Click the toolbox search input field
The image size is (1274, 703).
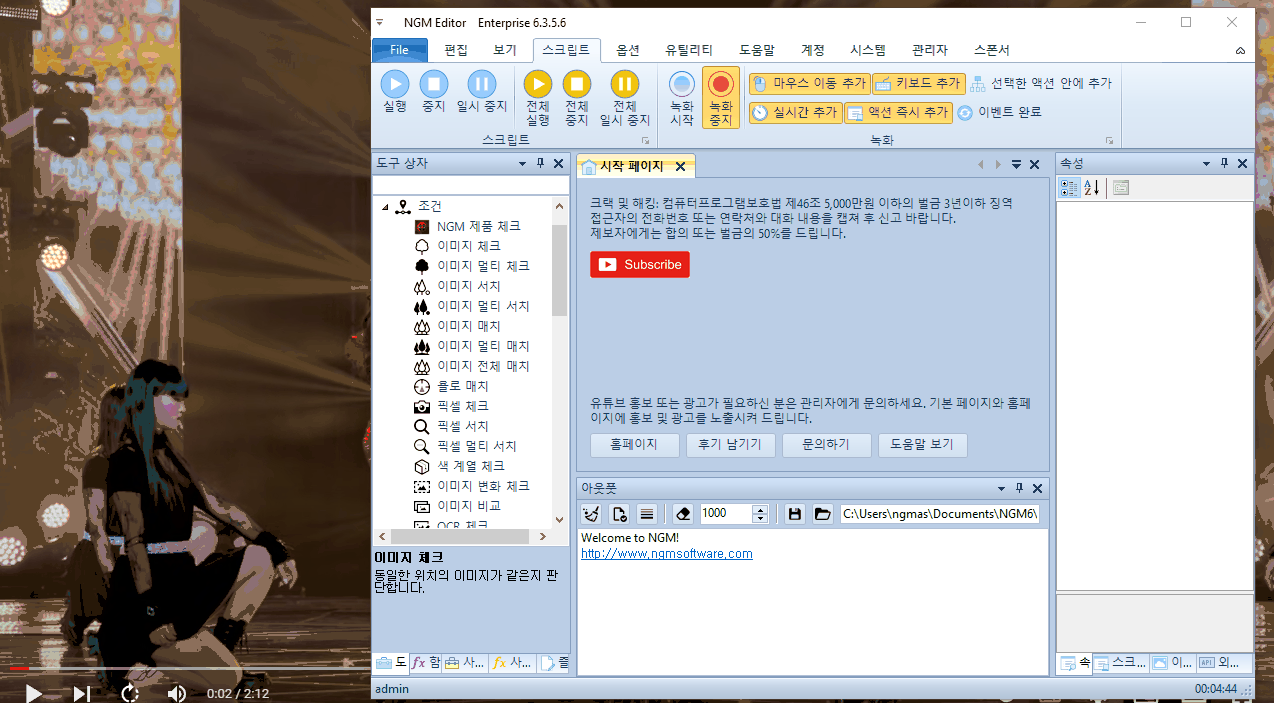pos(471,186)
